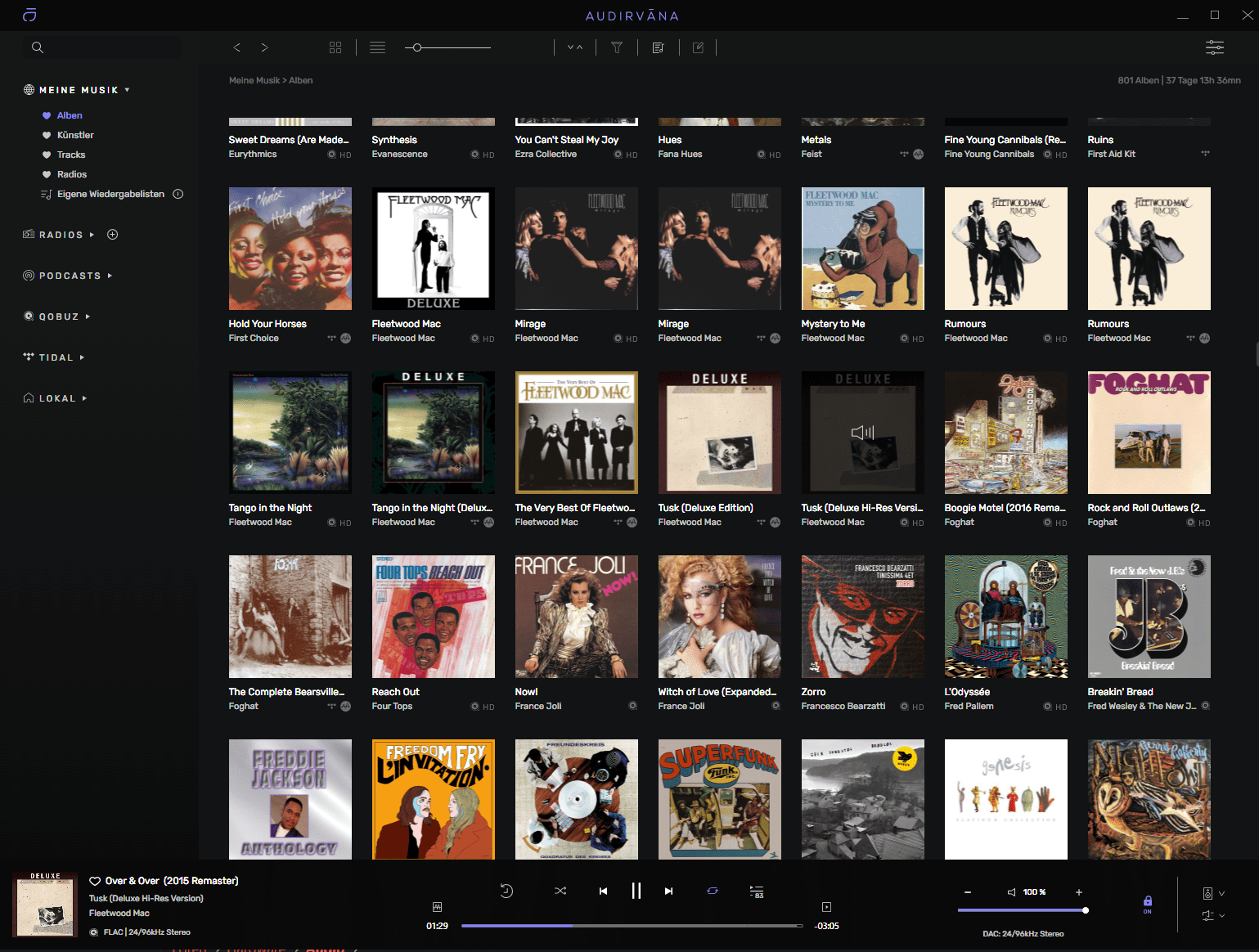Open the play queue list

757,891
